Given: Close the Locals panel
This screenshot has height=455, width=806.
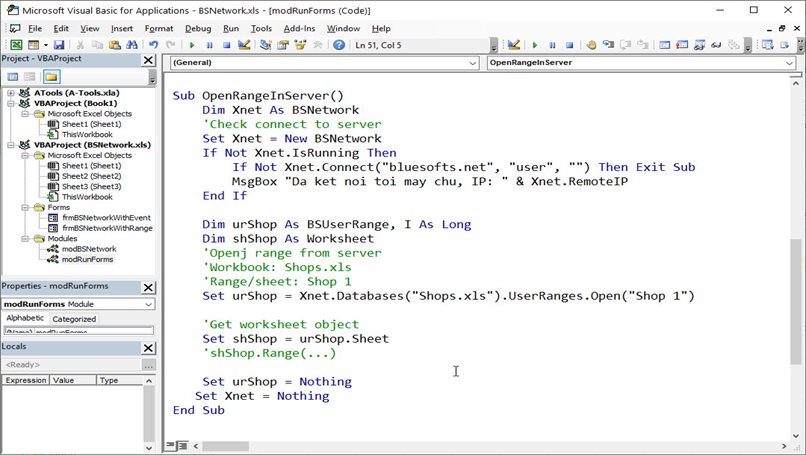Looking at the screenshot, I should pyautogui.click(x=148, y=348).
